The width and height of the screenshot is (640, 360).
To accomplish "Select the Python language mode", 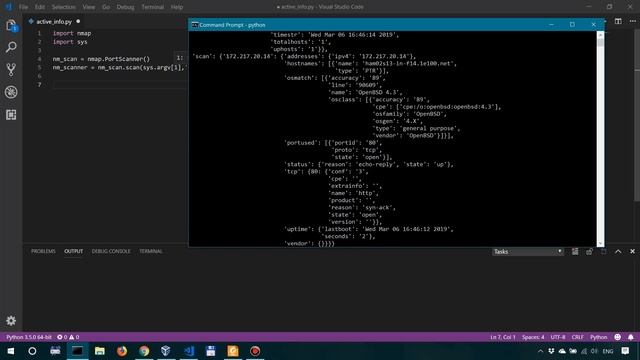I will tap(599, 337).
